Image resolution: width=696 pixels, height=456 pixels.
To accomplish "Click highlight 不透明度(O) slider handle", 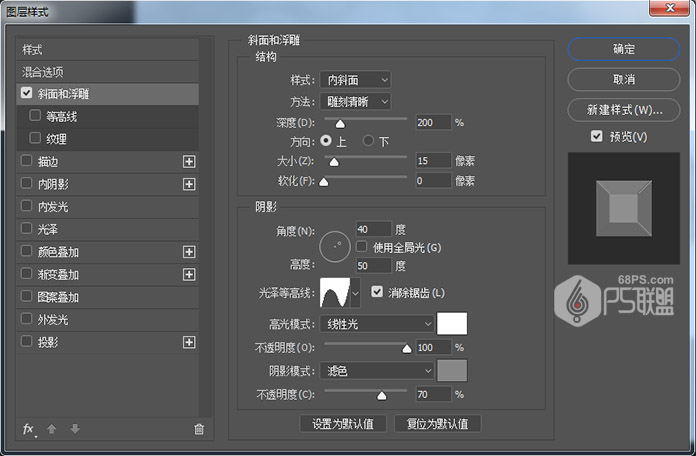I will click(x=407, y=349).
